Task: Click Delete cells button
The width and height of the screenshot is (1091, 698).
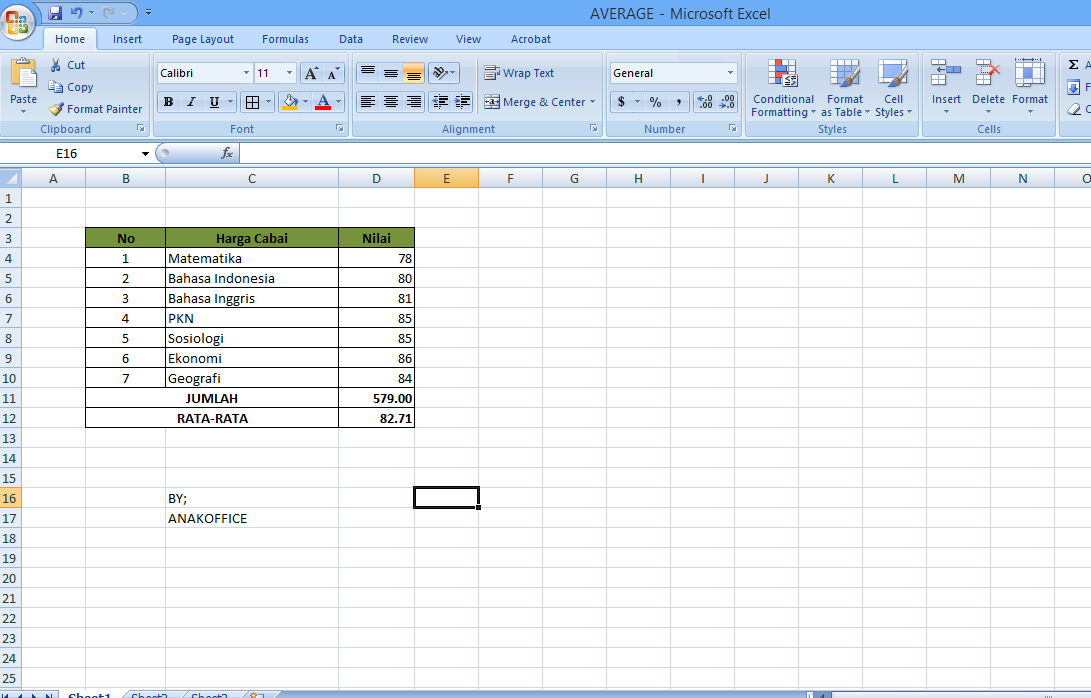Action: pyautogui.click(x=988, y=87)
